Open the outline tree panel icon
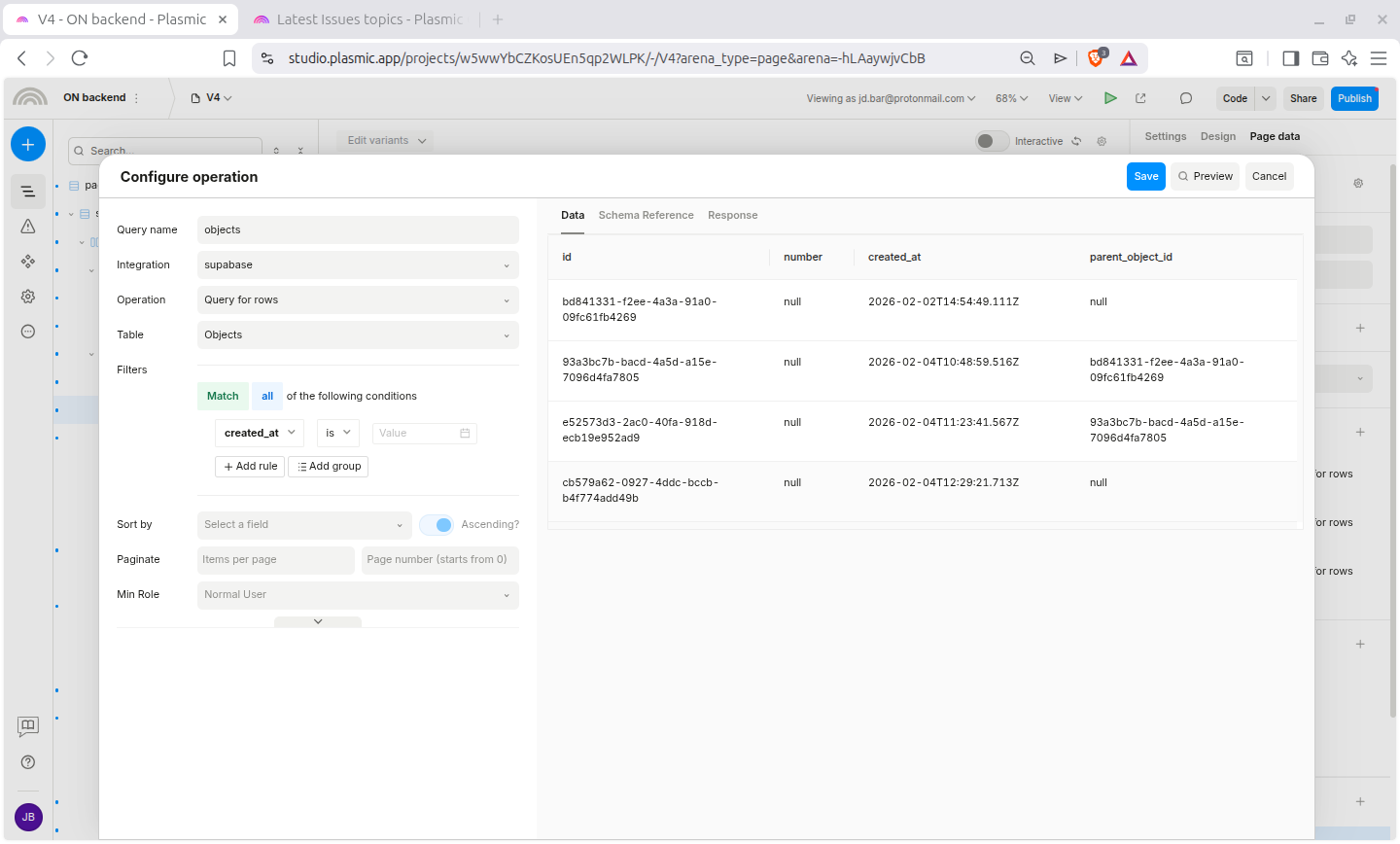The height and width of the screenshot is (844, 1400). (x=28, y=192)
